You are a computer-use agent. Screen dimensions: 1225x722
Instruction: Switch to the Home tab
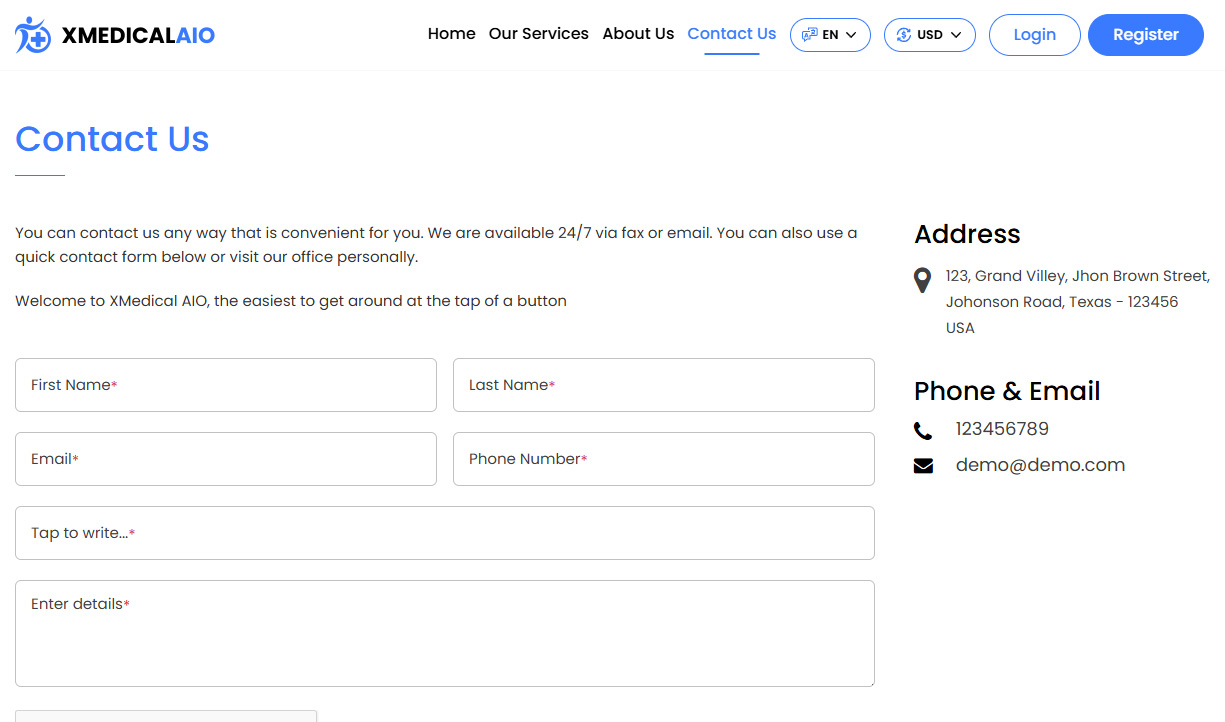point(451,33)
